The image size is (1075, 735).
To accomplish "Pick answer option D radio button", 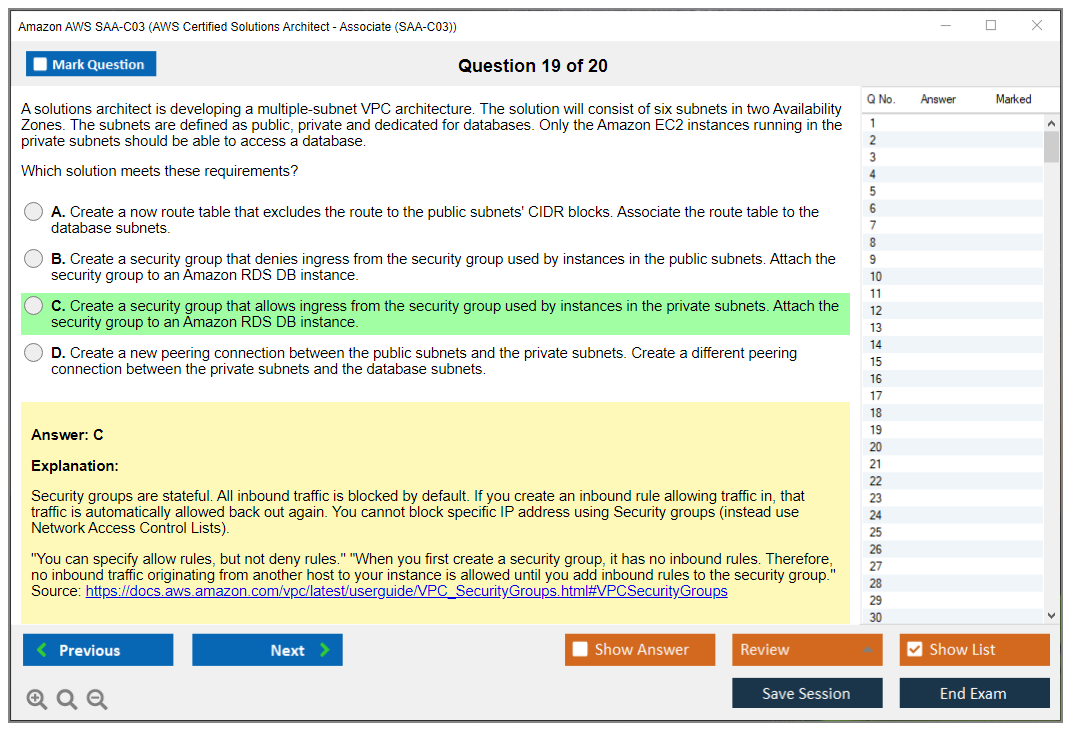I will 34,353.
